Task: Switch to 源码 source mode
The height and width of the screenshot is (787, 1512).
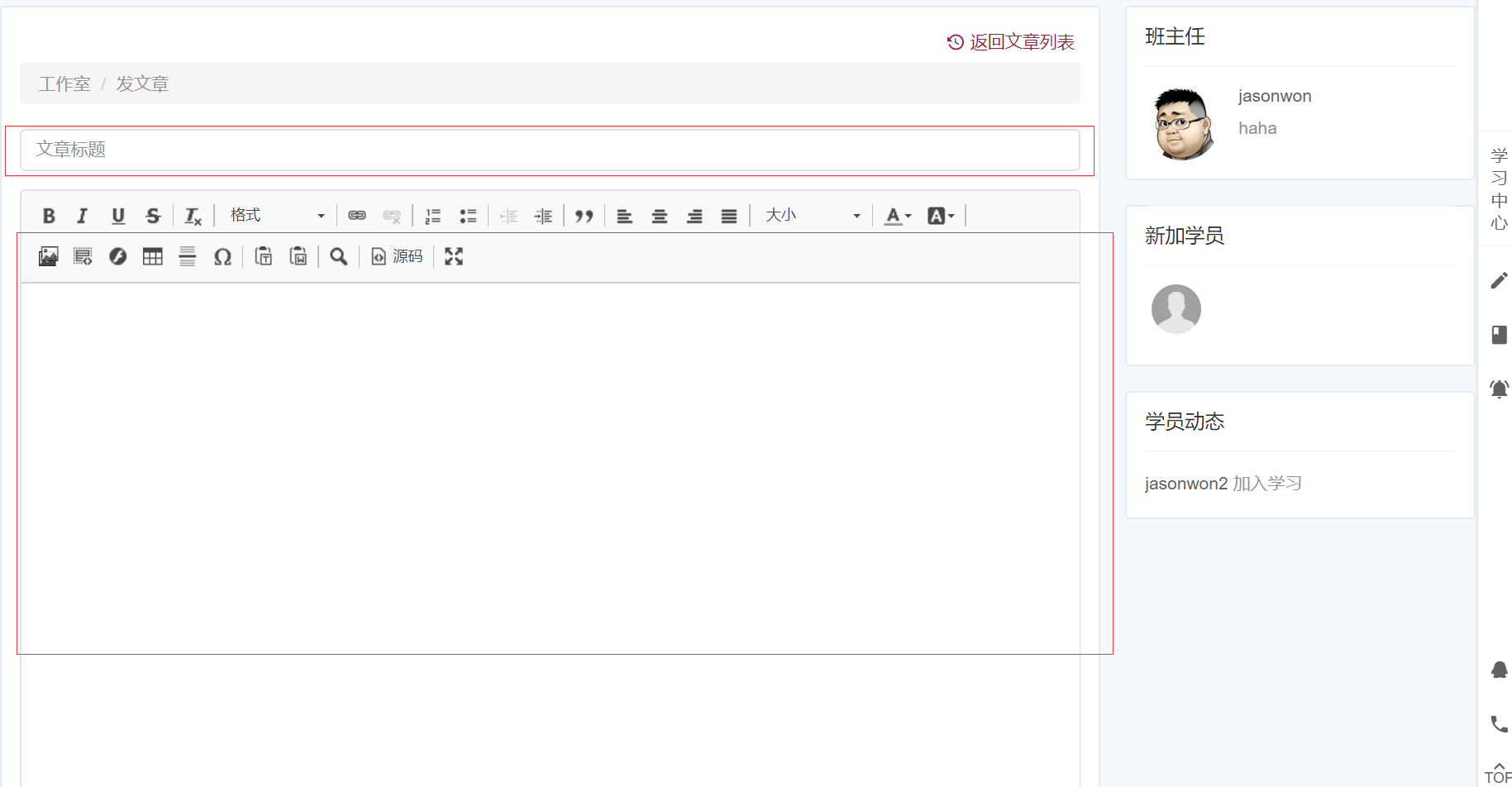Action: point(397,256)
